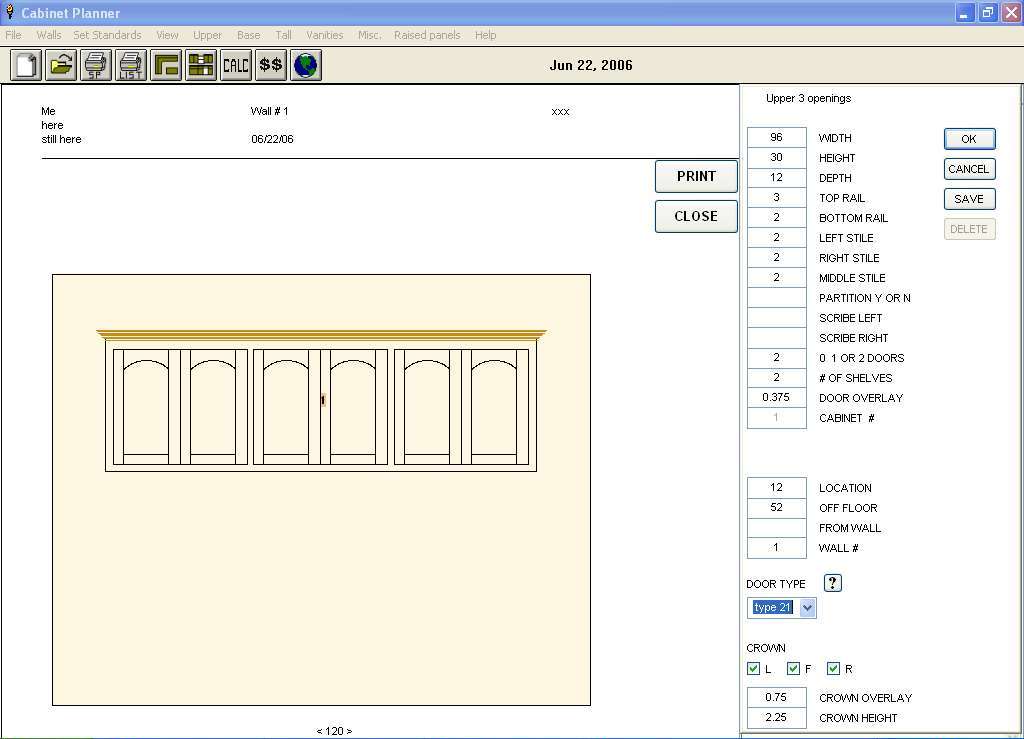Viewport: 1024px width, 739px height.
Task: Confirm with the OK button
Action: [969, 139]
